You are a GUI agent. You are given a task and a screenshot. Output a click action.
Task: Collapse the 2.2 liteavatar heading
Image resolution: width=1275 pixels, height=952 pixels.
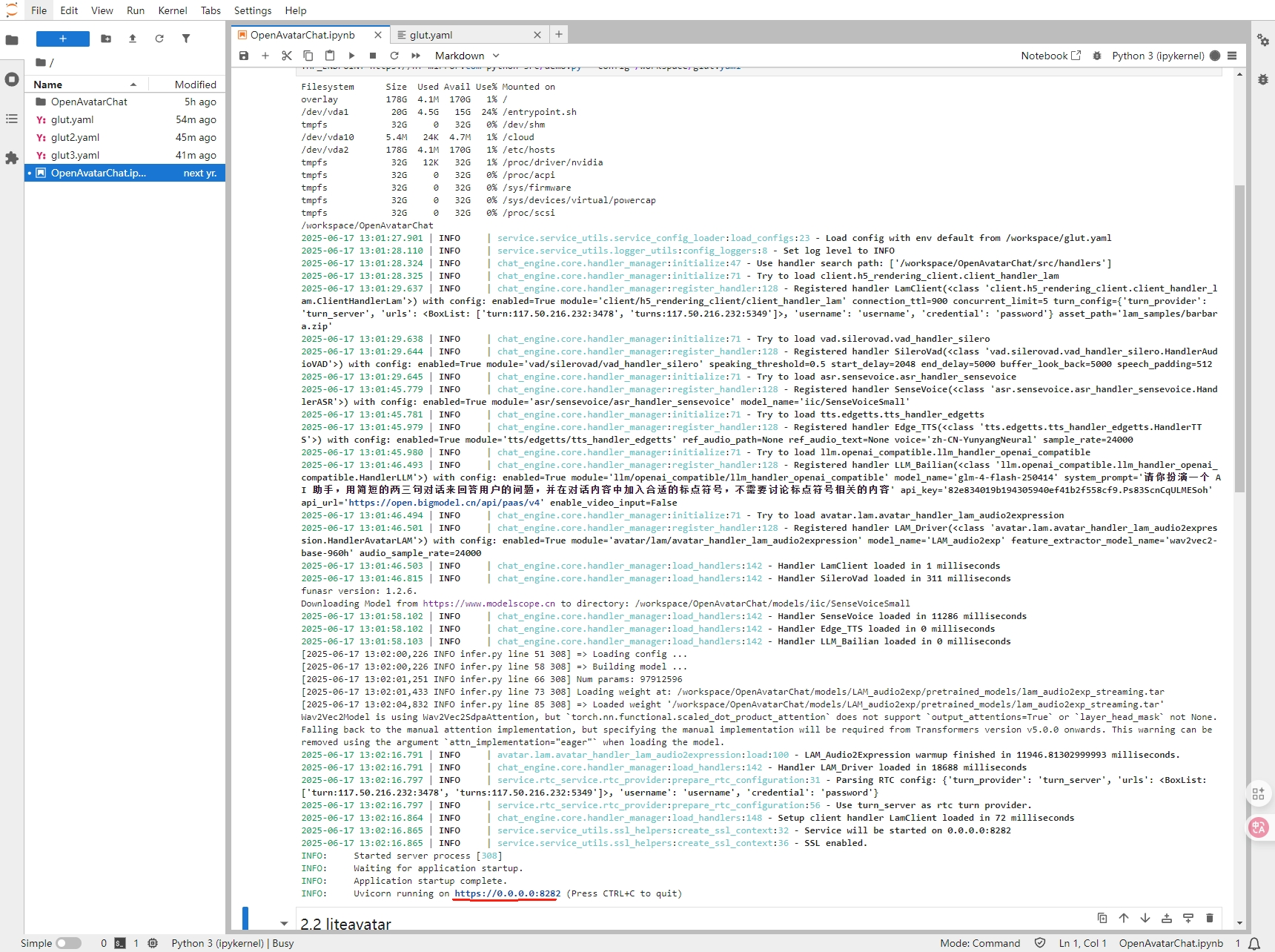pos(284,924)
